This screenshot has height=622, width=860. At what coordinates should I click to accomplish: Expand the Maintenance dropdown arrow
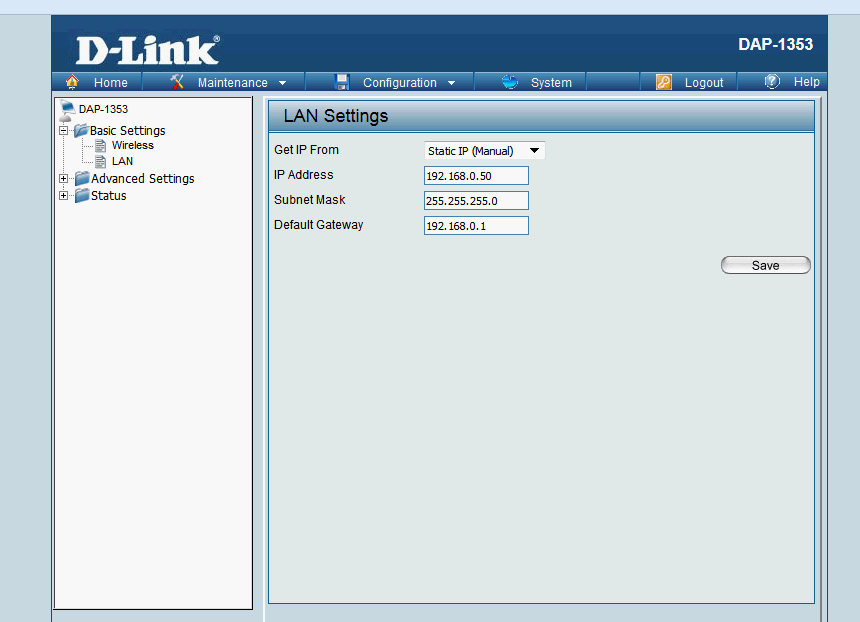pos(282,83)
